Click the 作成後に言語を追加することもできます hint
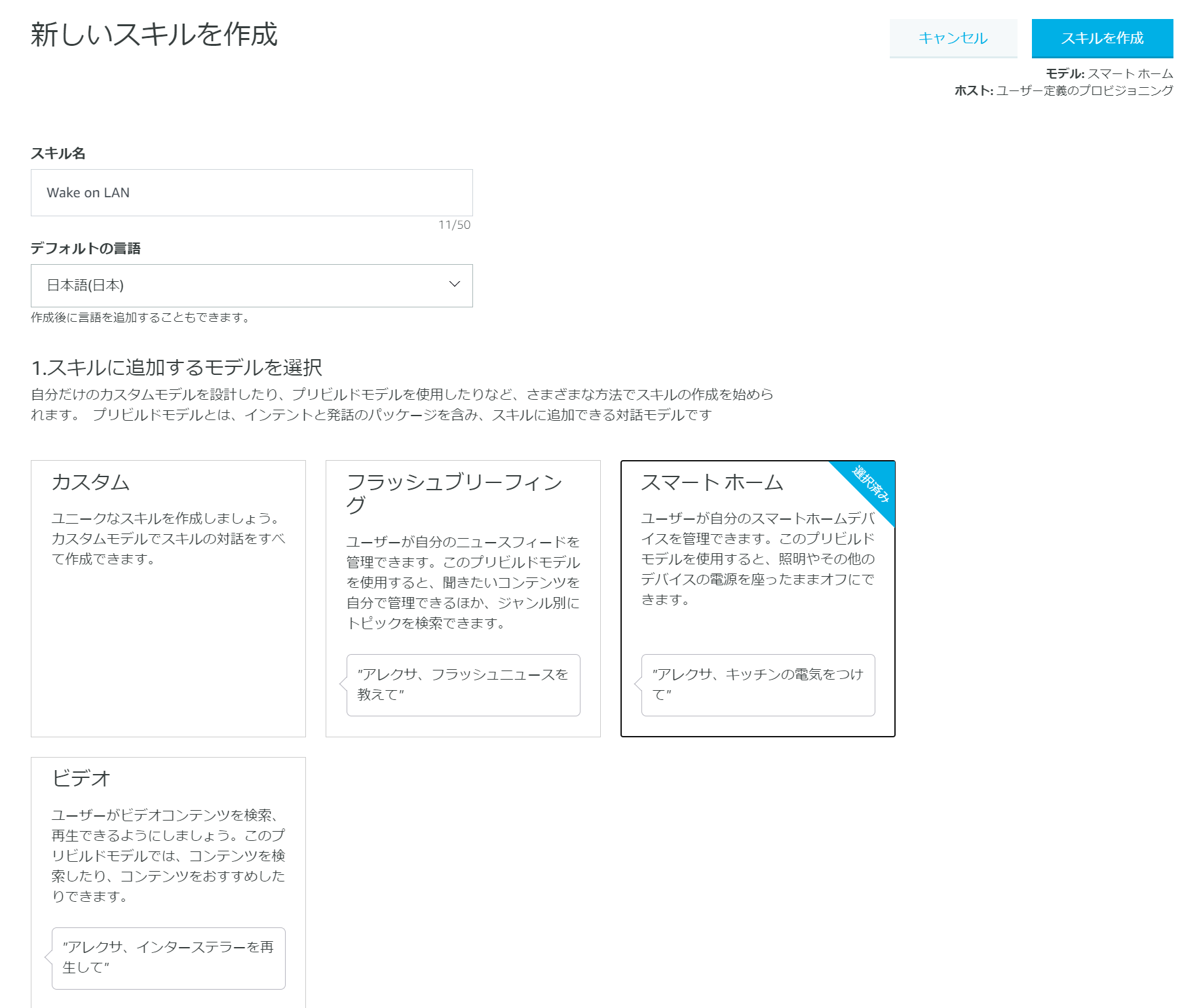1199x1008 pixels. click(140, 317)
